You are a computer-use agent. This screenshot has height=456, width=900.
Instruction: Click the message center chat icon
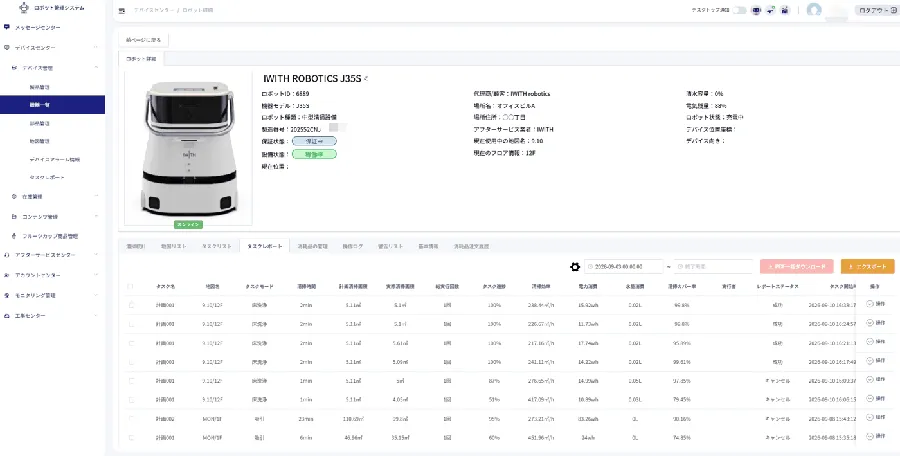click(6, 27)
